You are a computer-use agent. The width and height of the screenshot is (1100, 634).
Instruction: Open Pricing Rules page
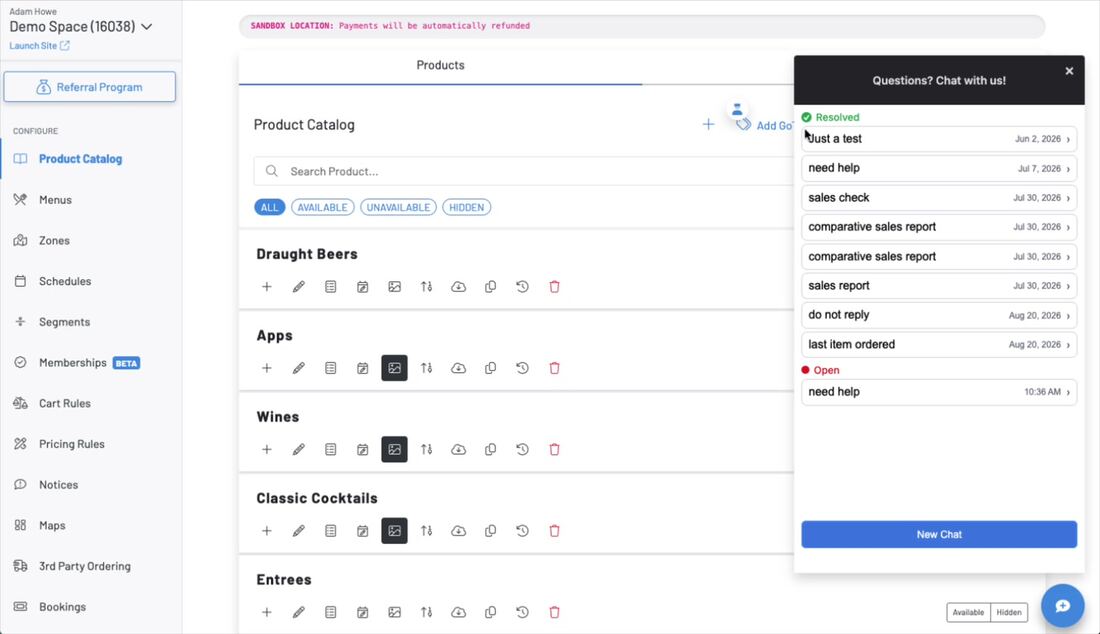(72, 444)
